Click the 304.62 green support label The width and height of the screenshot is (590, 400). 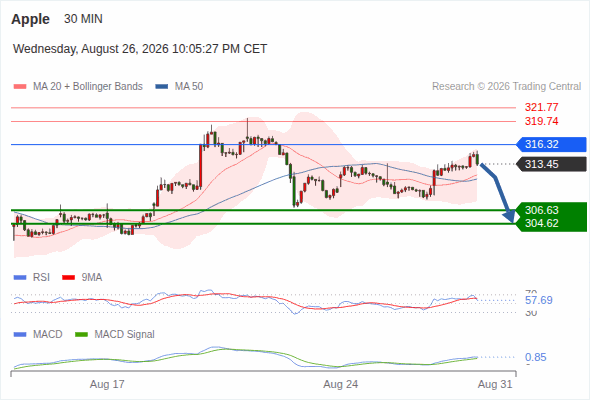542,224
